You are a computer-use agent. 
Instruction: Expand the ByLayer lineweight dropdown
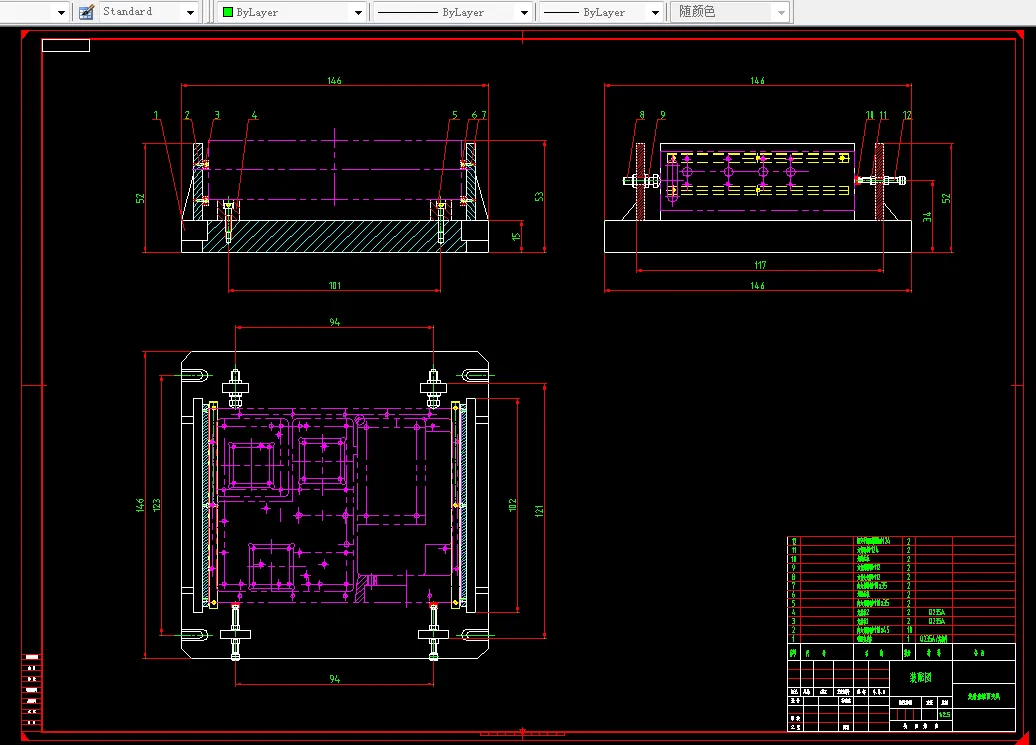(x=655, y=12)
